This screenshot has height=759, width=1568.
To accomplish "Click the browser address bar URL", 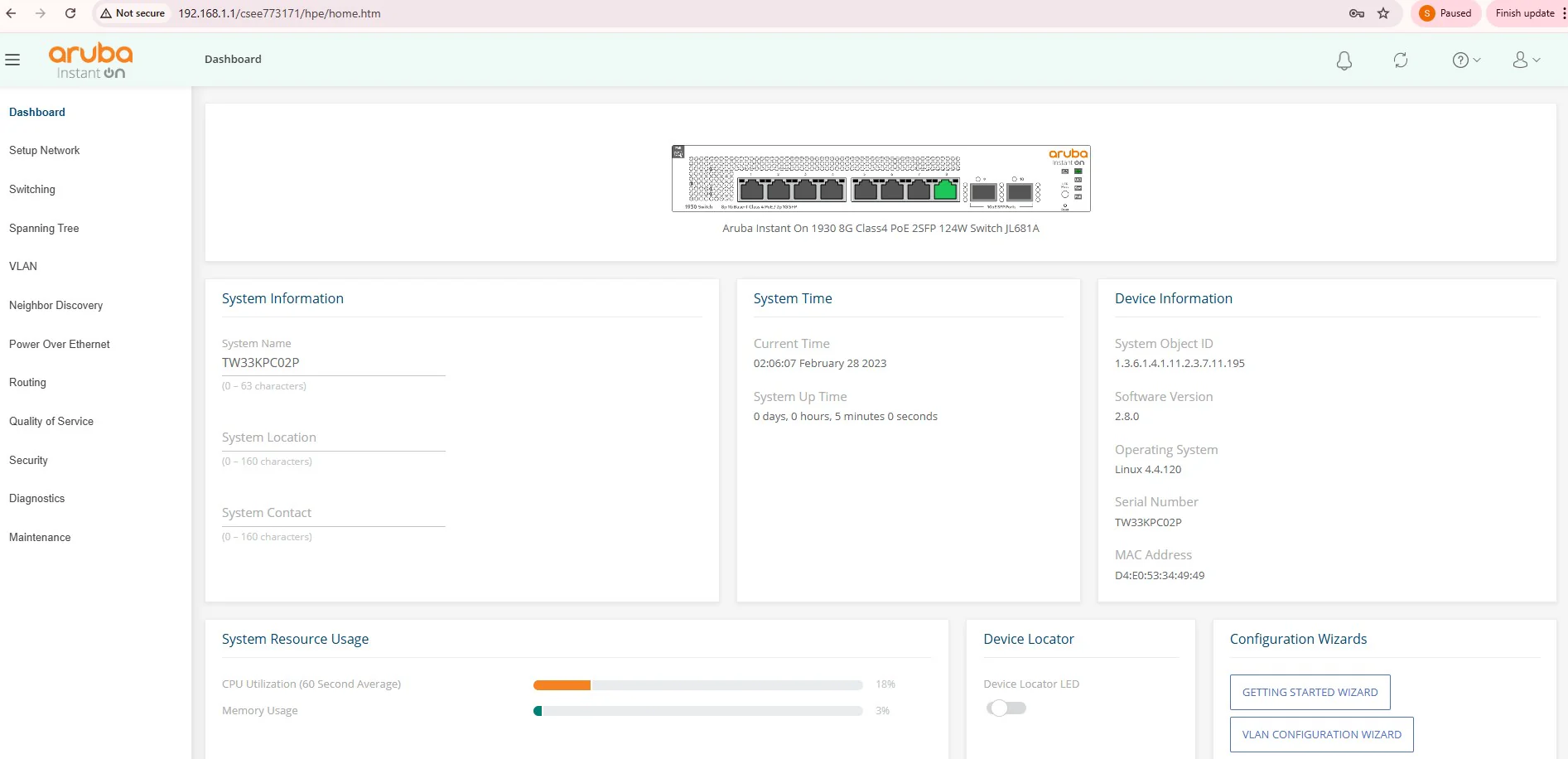I will (x=280, y=13).
